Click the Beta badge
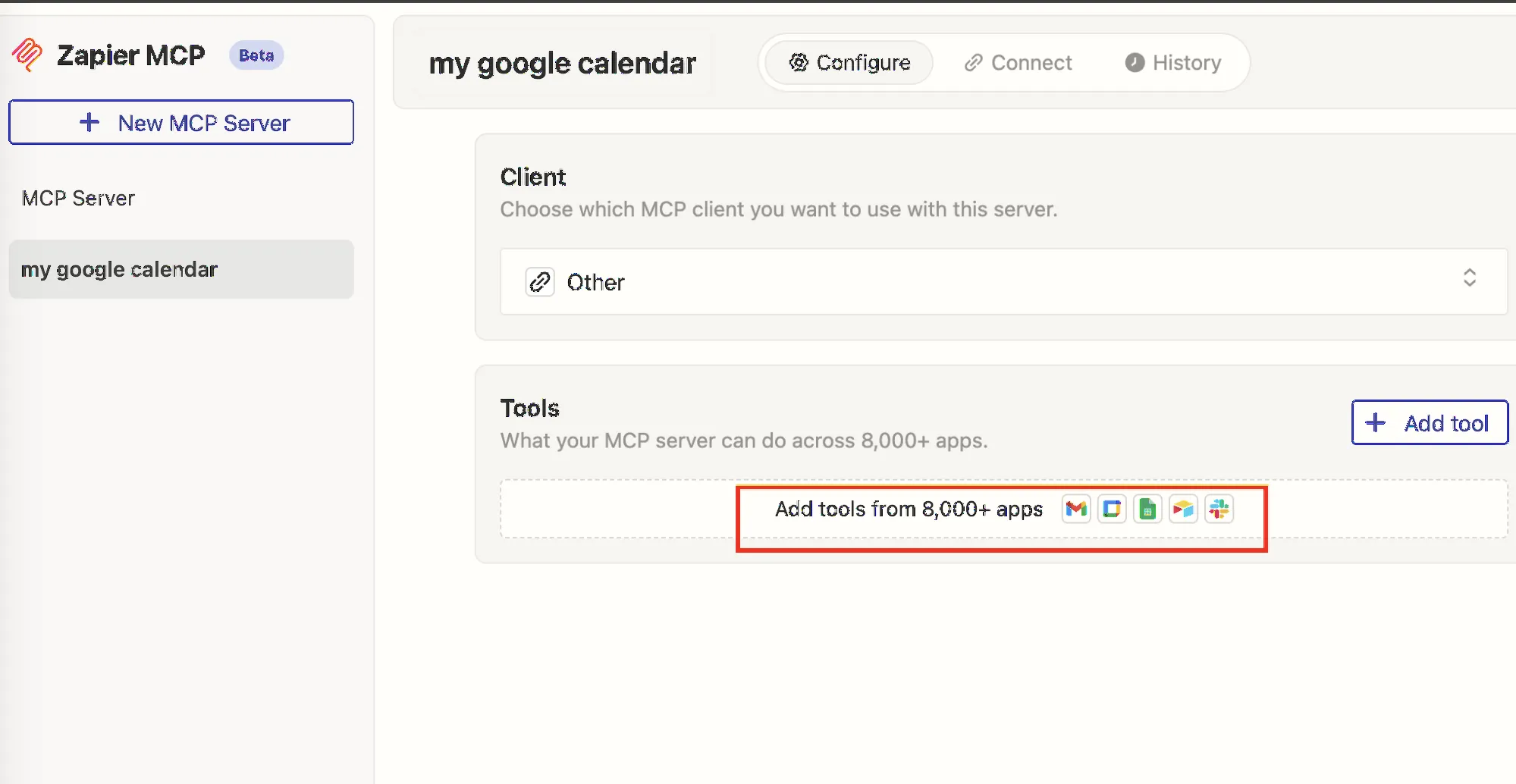 [x=256, y=55]
